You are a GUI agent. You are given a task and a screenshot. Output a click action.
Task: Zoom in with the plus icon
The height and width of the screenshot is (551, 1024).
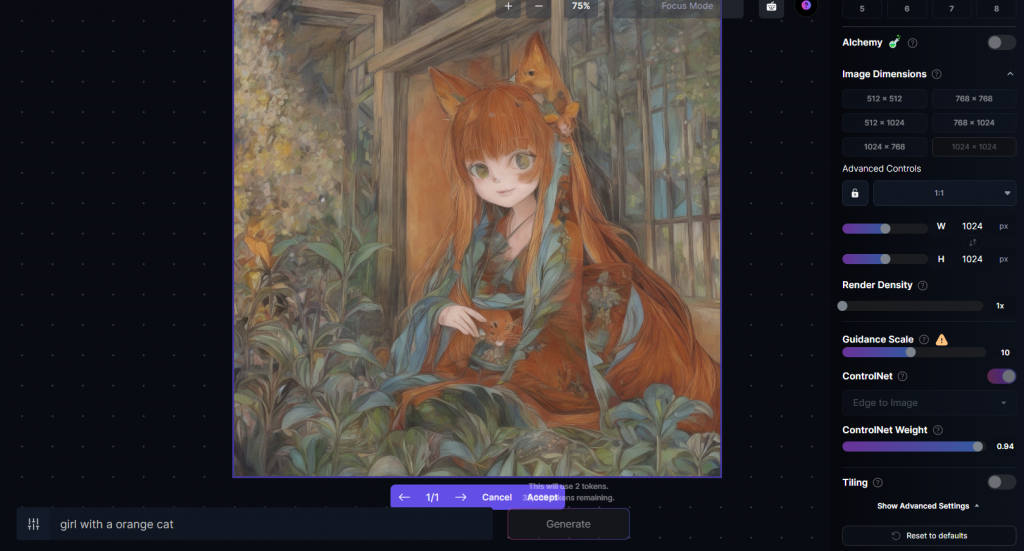(x=508, y=6)
